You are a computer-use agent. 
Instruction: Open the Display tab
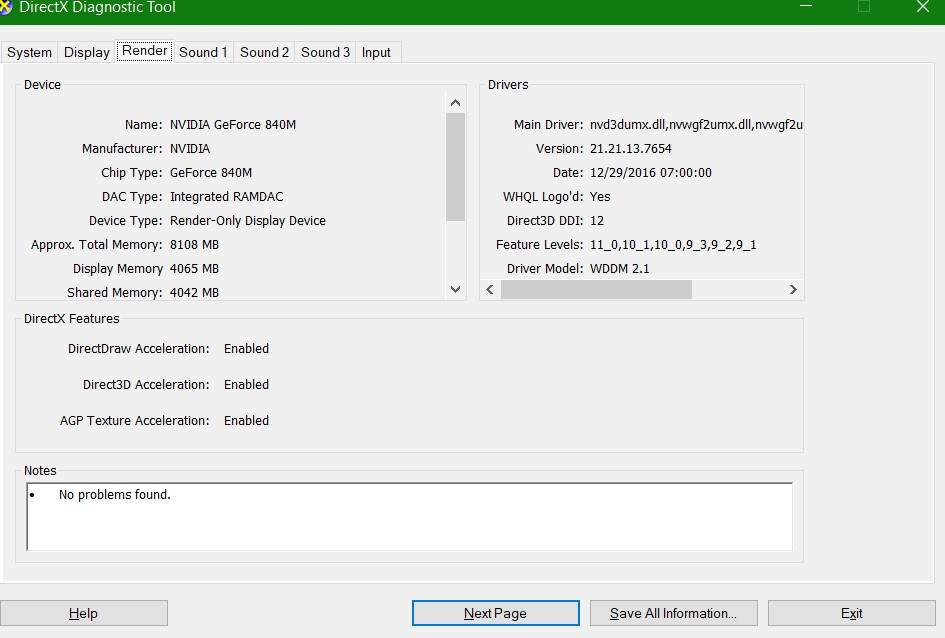87,52
